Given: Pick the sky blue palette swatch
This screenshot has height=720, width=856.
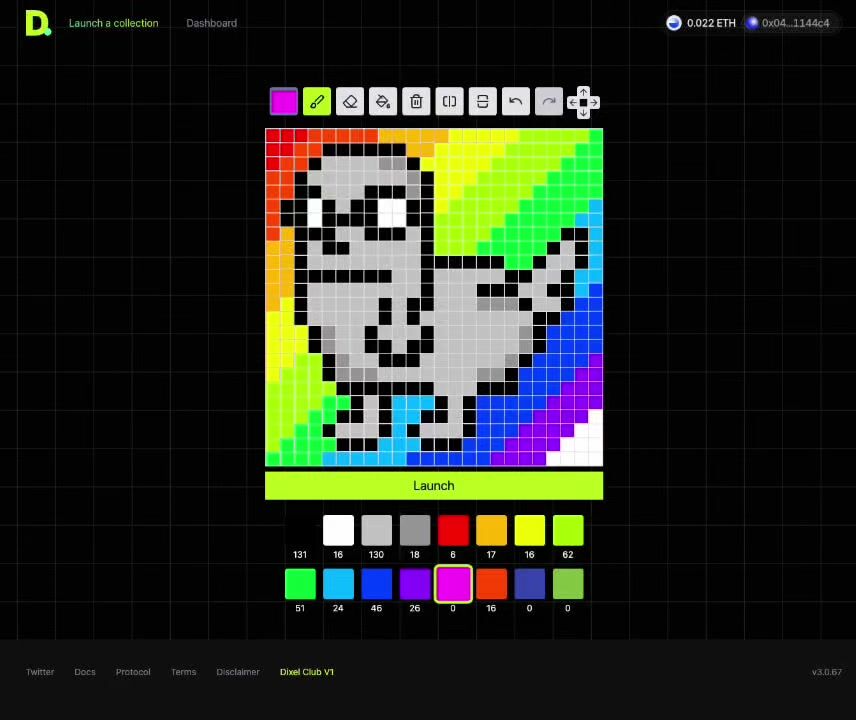Looking at the screenshot, I should point(338,584).
